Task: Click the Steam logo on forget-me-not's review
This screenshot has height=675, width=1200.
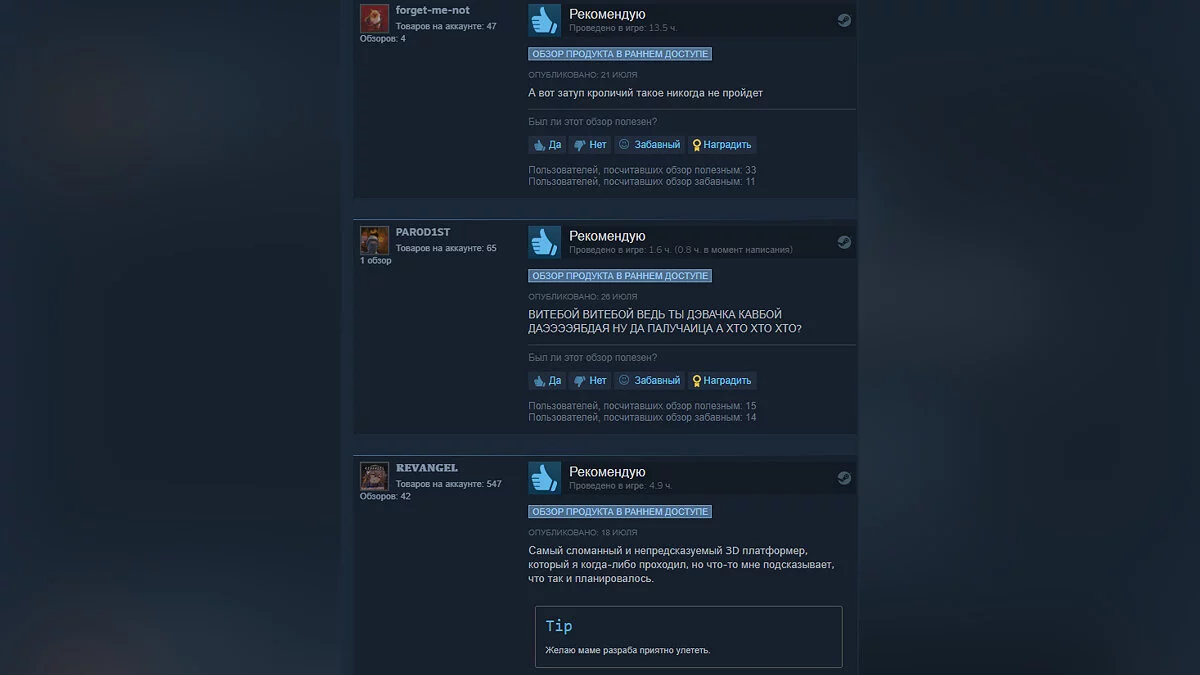Action: tap(844, 20)
